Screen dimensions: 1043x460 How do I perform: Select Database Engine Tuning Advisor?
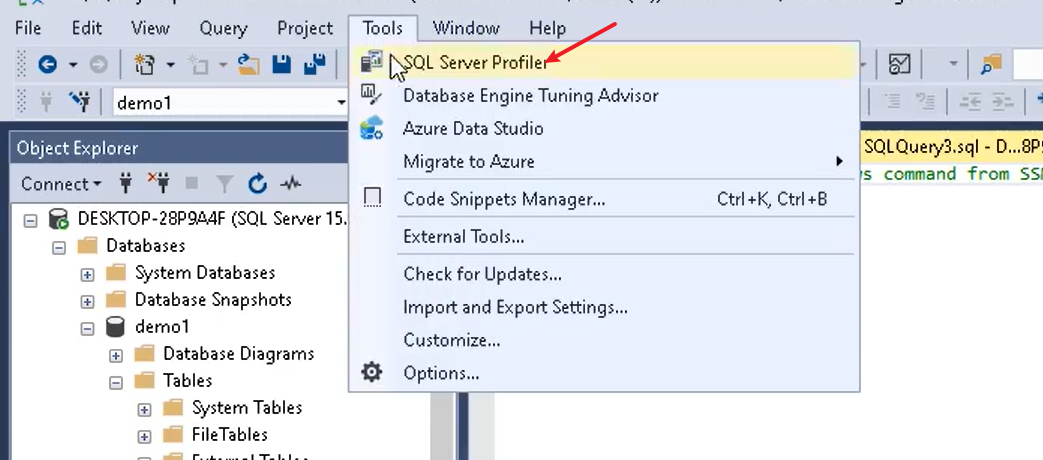(x=605, y=95)
